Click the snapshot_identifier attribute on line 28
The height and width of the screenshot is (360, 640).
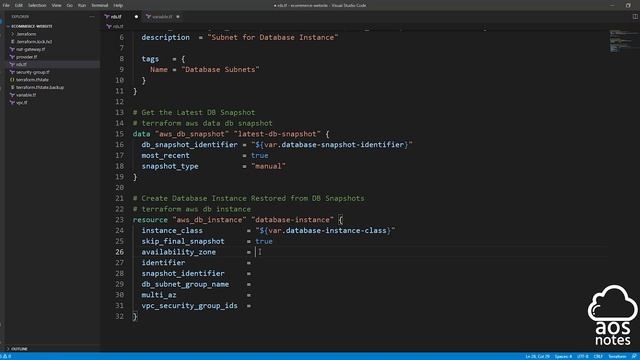pos(183,273)
